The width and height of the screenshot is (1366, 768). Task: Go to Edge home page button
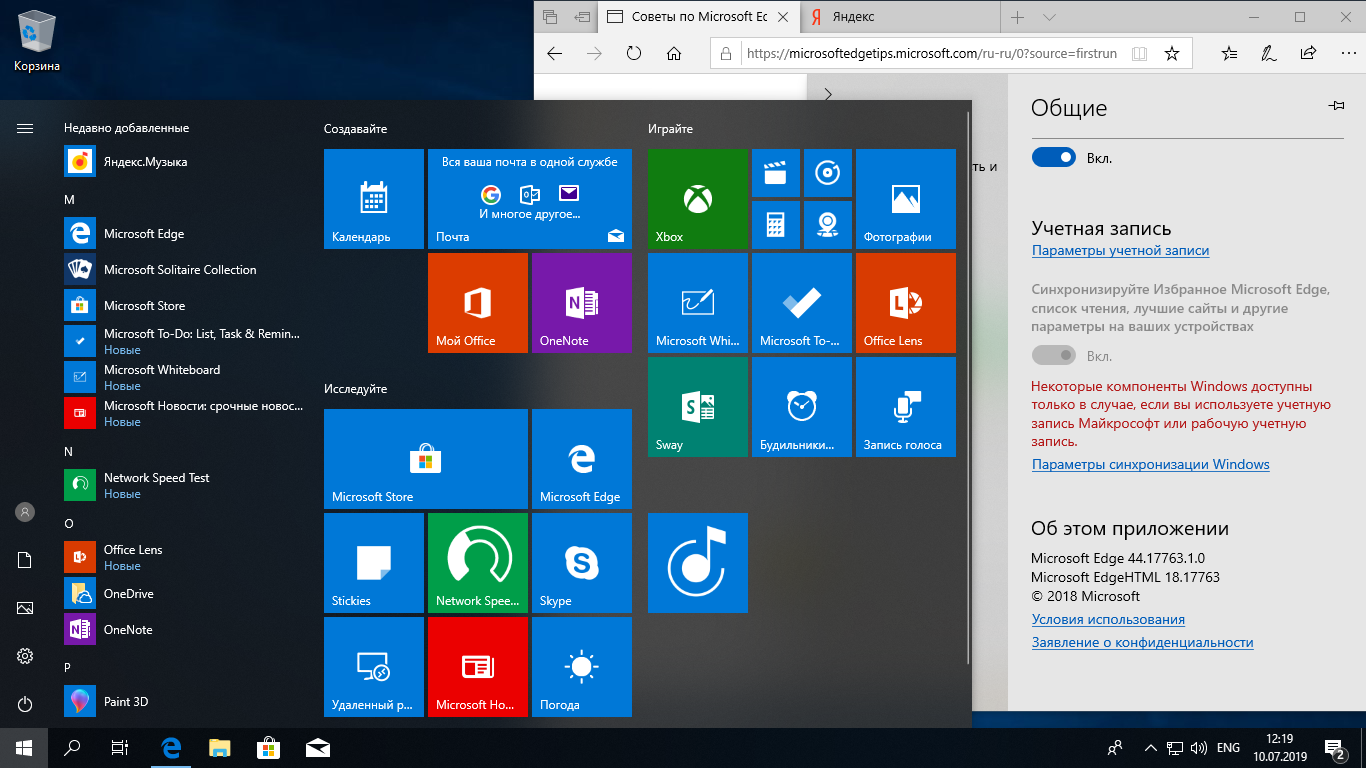674,53
